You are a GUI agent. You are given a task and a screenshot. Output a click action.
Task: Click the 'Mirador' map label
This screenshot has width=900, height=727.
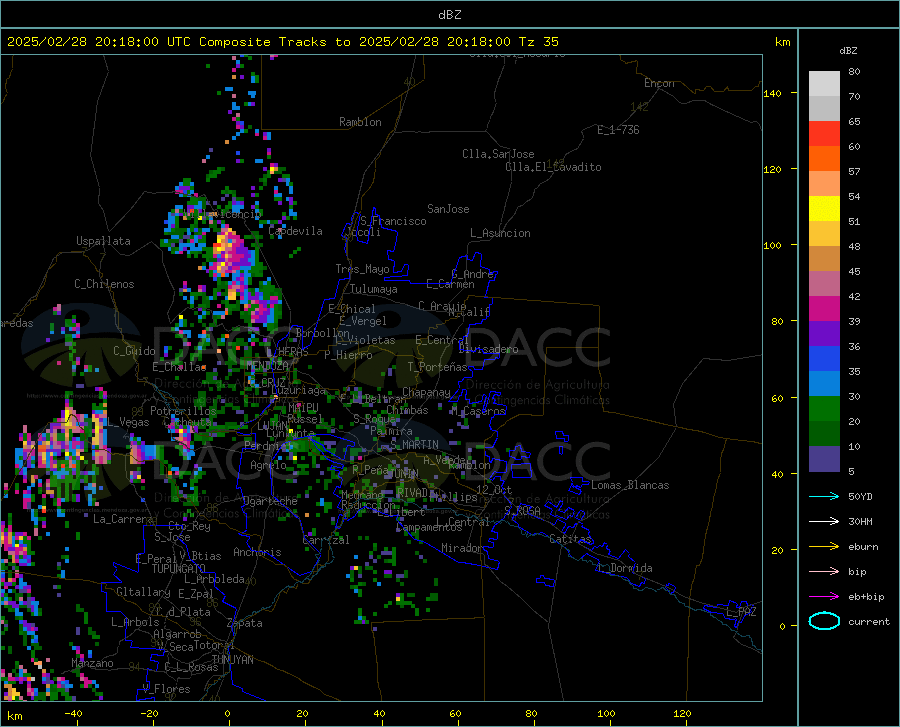click(461, 548)
